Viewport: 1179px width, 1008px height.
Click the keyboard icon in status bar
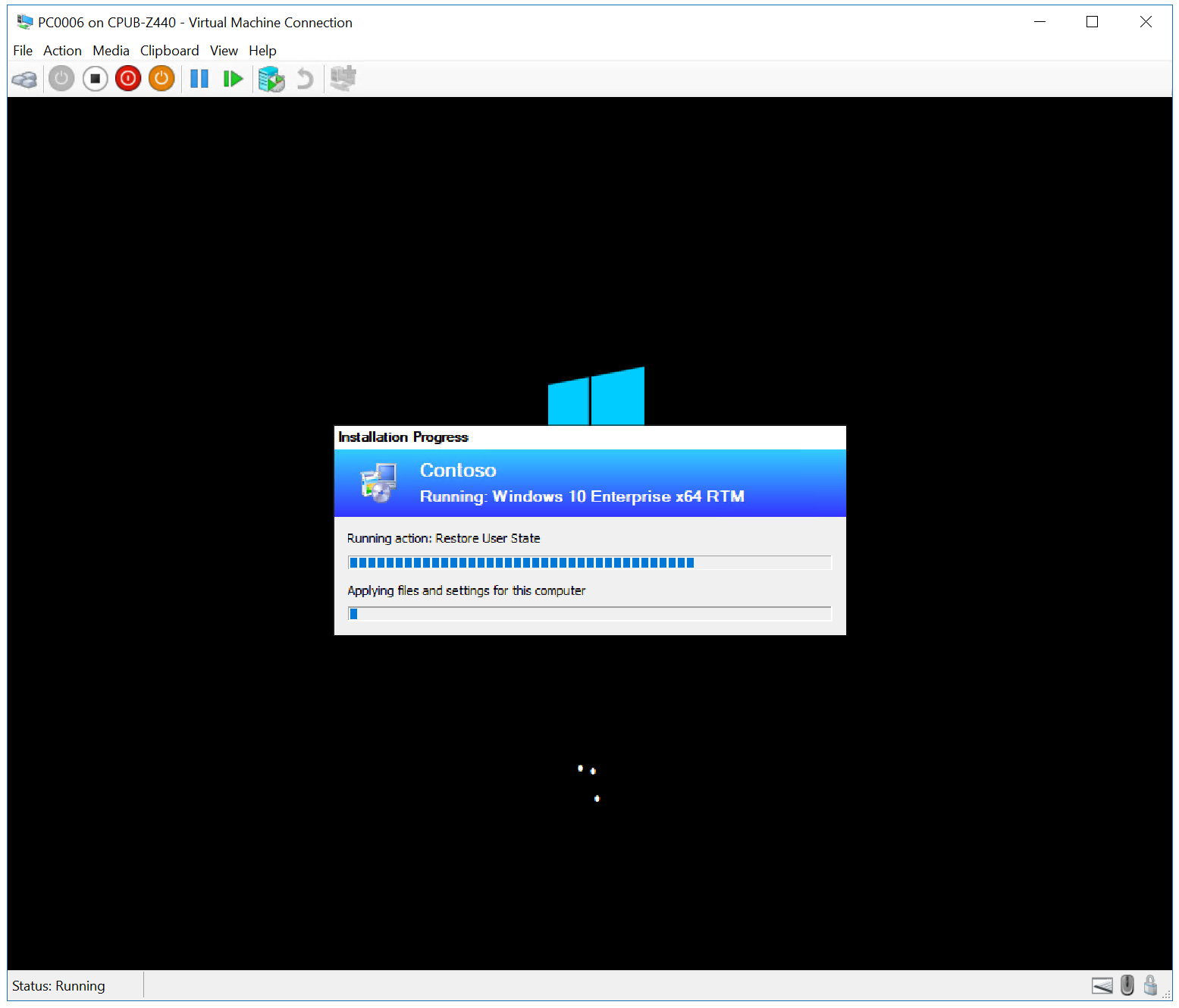(1102, 985)
